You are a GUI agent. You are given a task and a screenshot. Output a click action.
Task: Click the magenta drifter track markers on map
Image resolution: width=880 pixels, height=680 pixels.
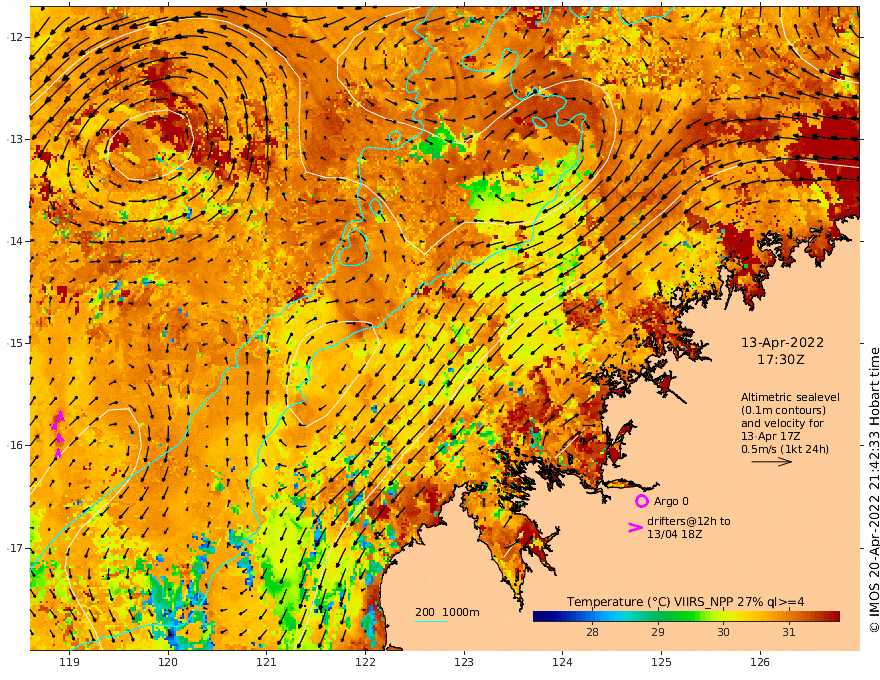point(58,434)
